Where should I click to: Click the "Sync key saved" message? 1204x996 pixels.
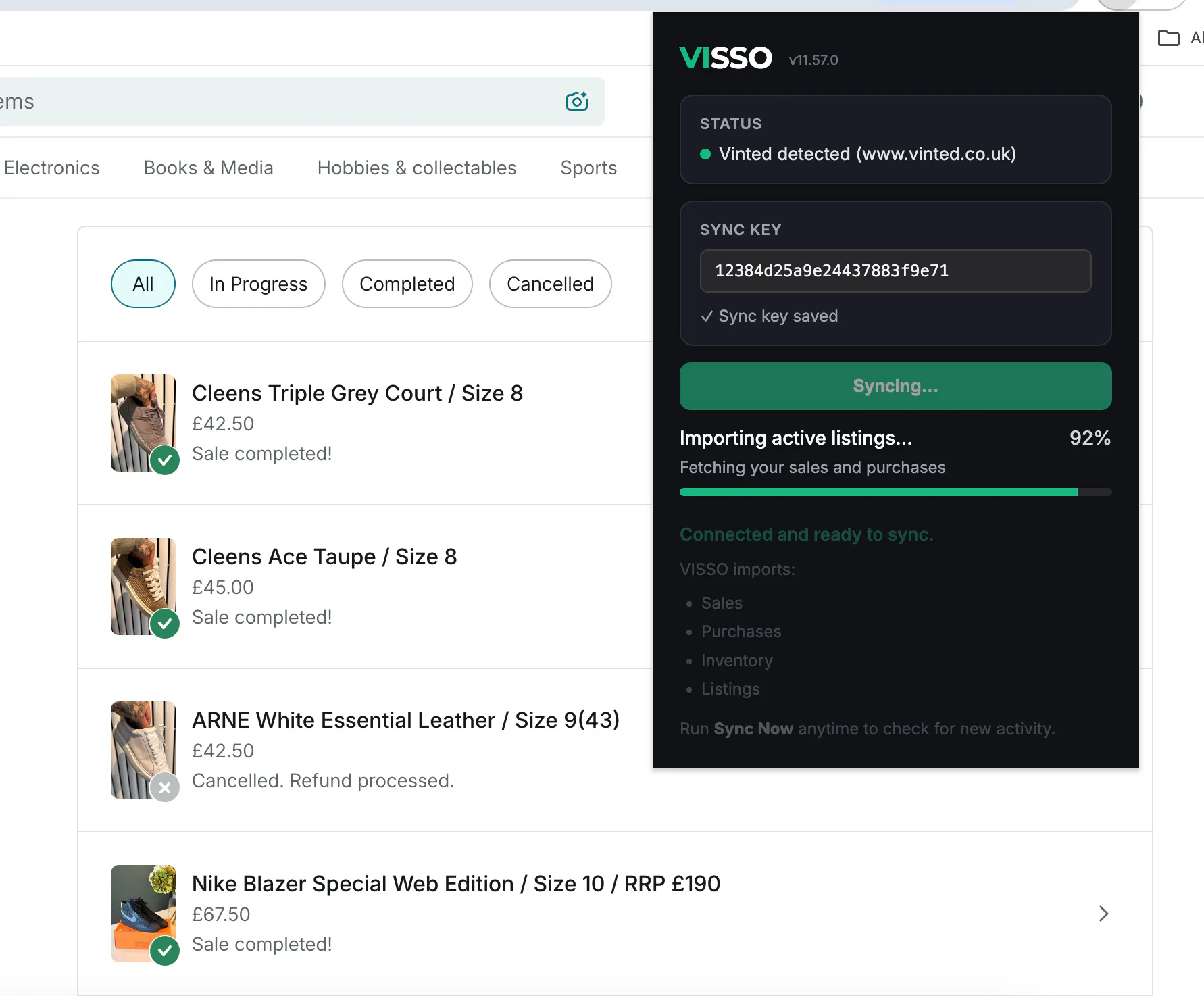pyautogui.click(x=769, y=316)
